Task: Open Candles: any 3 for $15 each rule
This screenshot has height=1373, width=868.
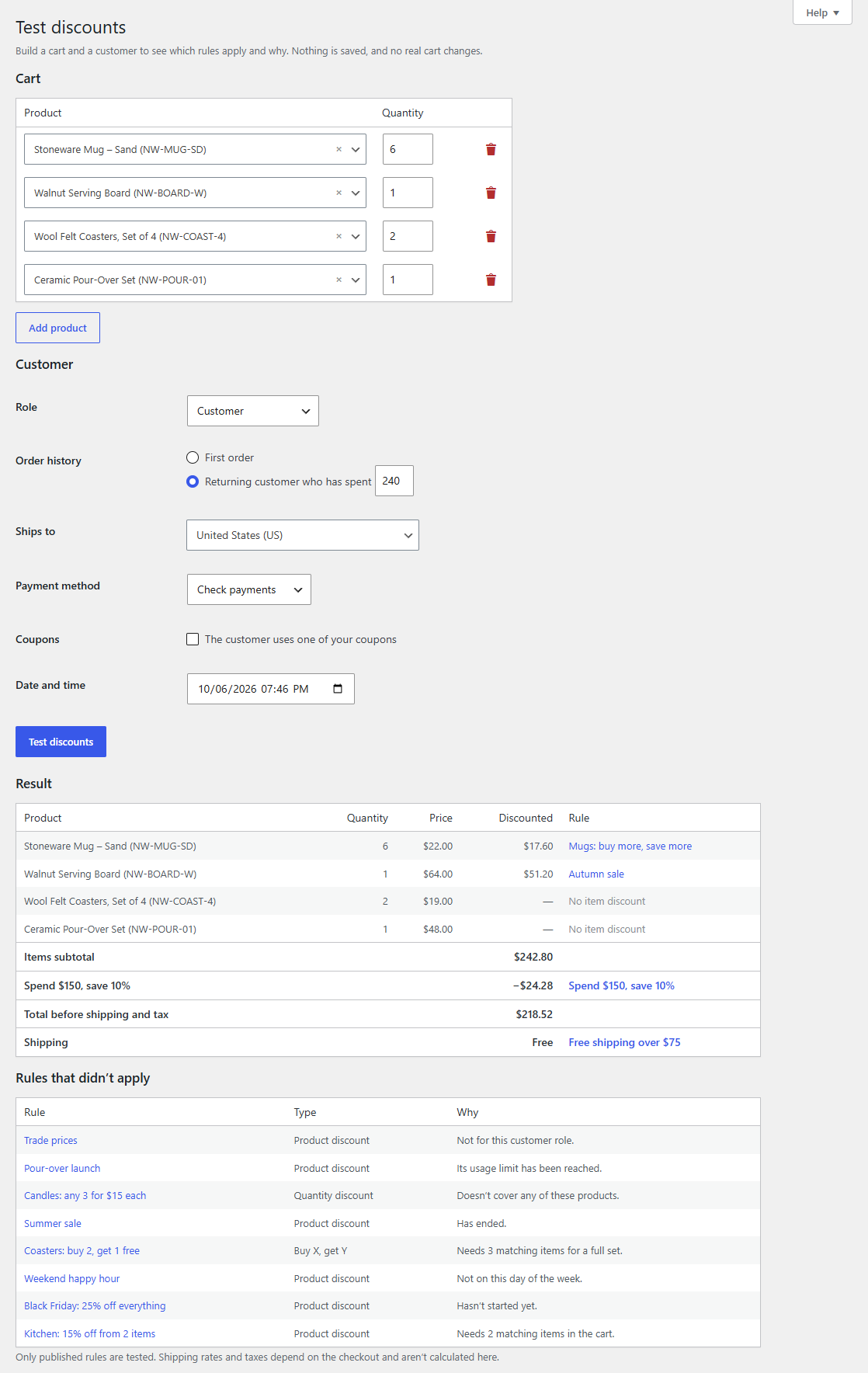Action: pyautogui.click(x=85, y=1196)
